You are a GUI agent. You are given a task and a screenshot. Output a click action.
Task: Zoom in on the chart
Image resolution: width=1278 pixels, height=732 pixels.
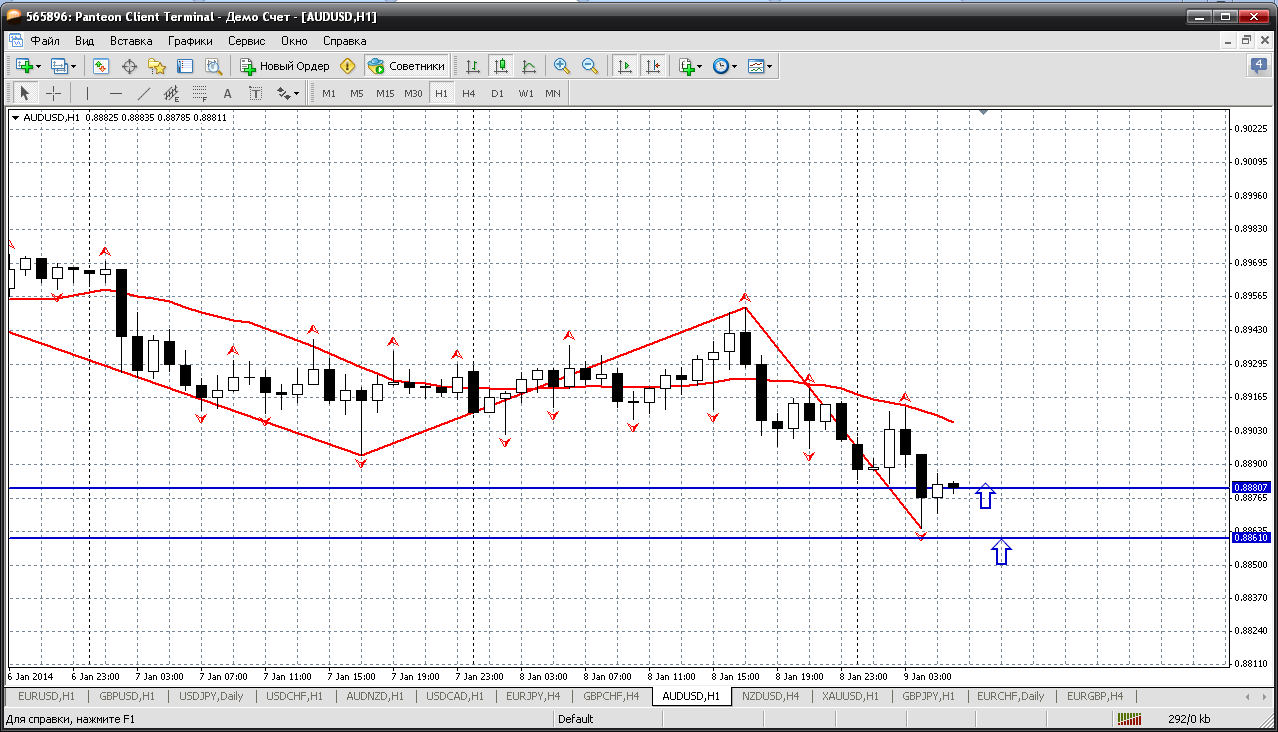[562, 66]
